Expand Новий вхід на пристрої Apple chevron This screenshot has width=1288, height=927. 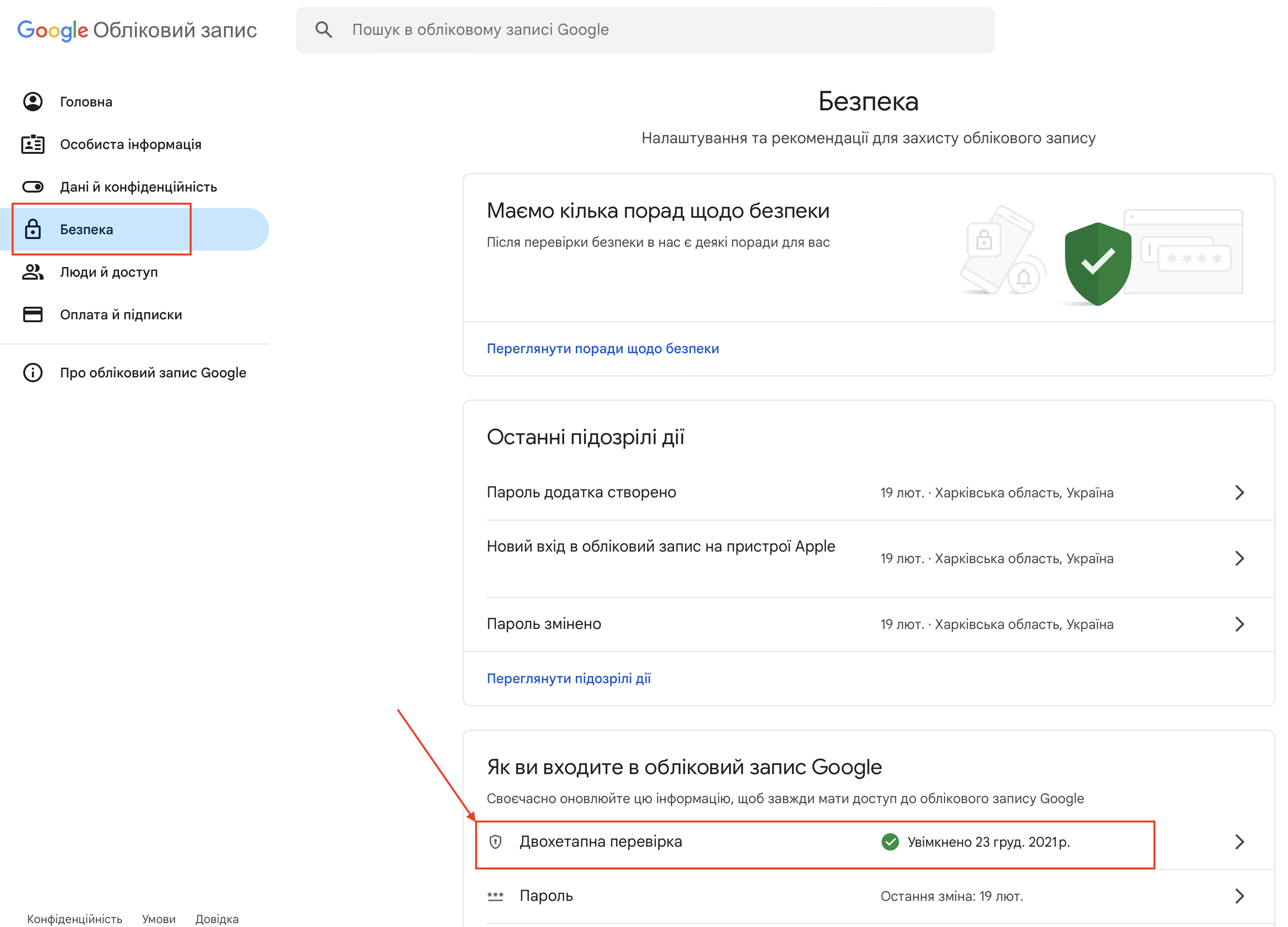click(1239, 558)
